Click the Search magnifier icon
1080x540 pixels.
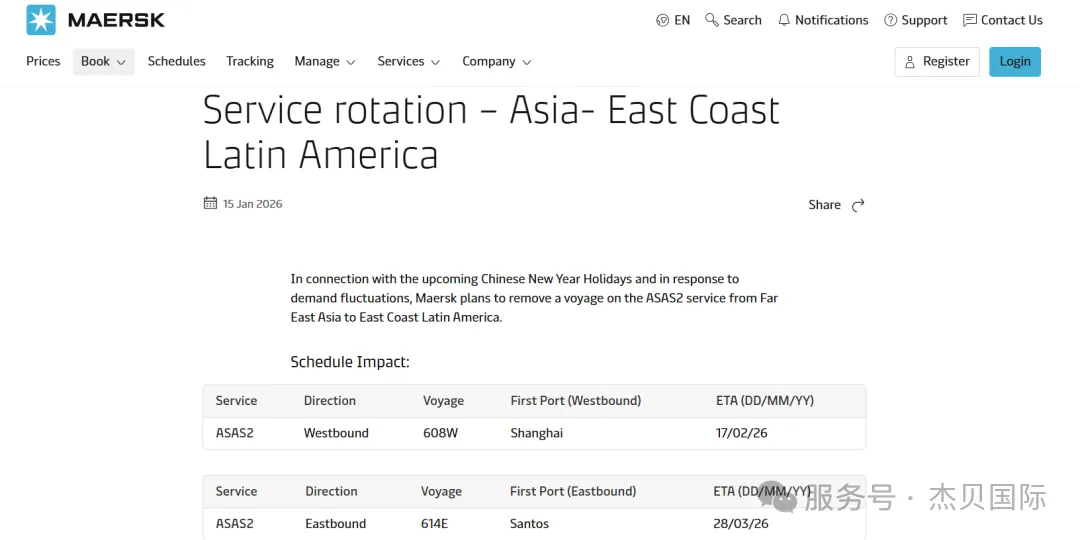coord(712,20)
